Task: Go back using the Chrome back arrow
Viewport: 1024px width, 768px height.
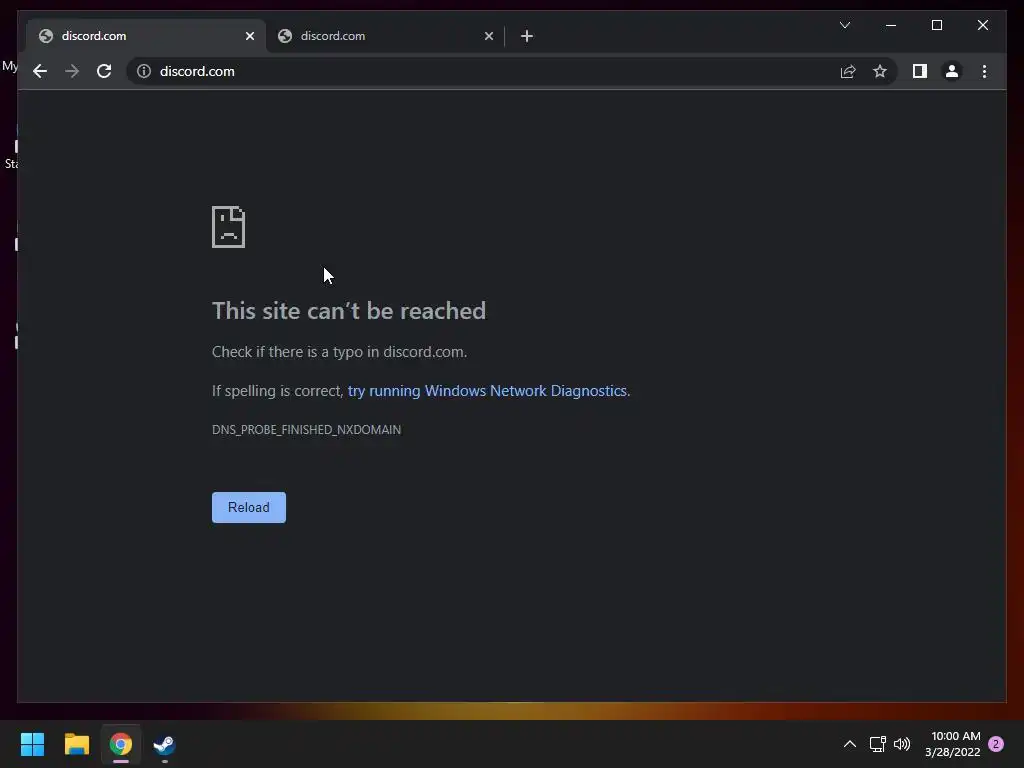Action: 40,71
